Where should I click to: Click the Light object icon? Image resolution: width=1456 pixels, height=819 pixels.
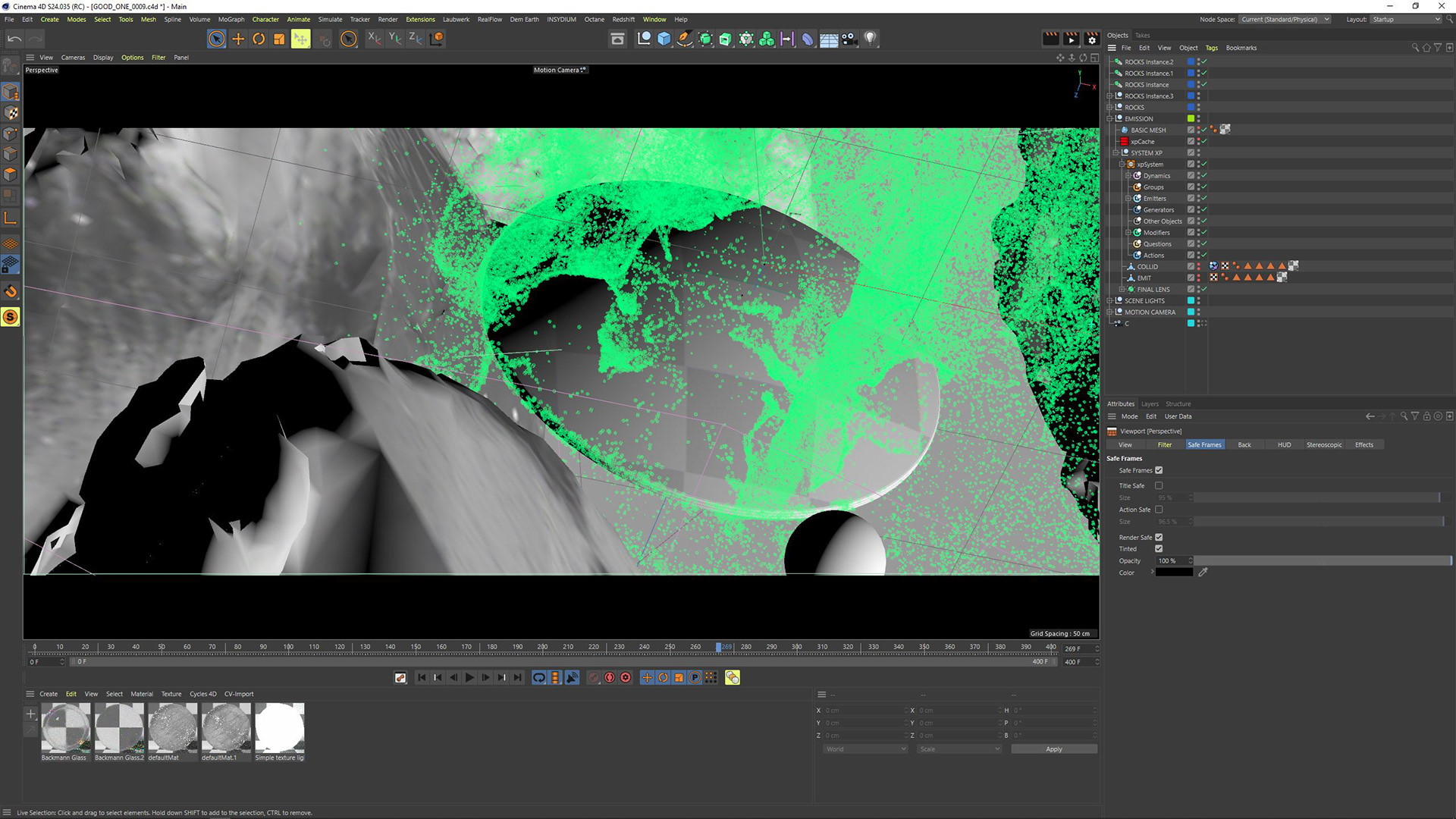pos(870,39)
